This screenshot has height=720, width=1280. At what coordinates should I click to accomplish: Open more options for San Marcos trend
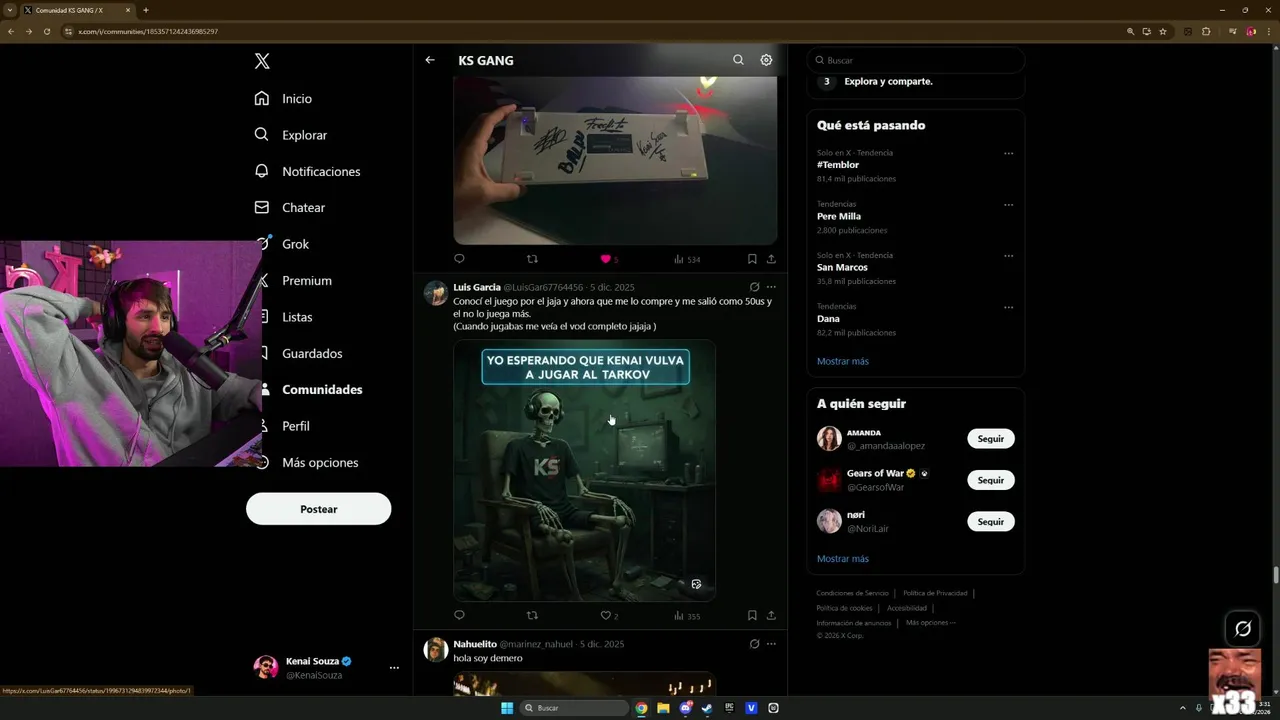pos(1008,256)
